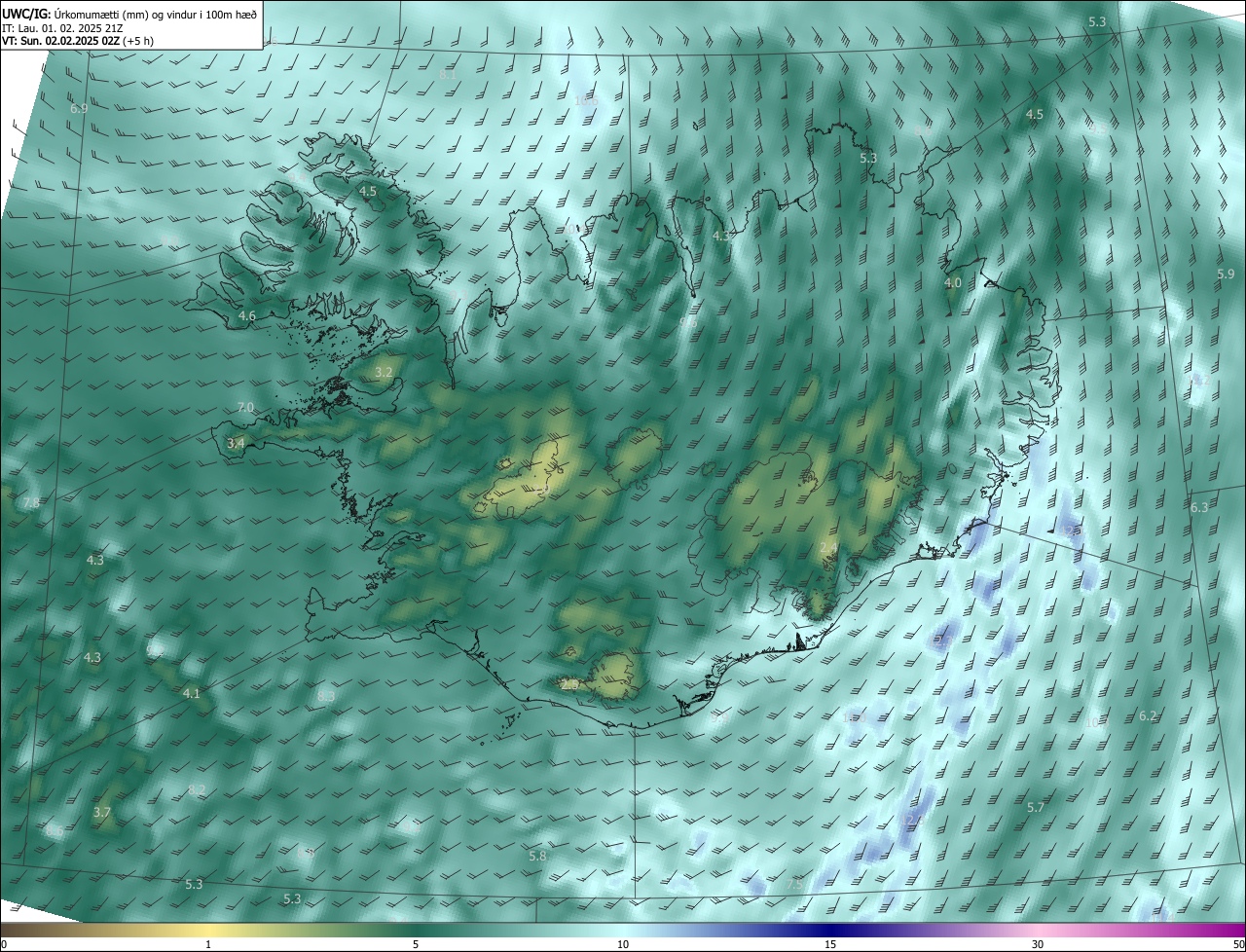The height and width of the screenshot is (952, 1246).
Task: Click the 8.3 value label on the map
Action: coord(326,697)
